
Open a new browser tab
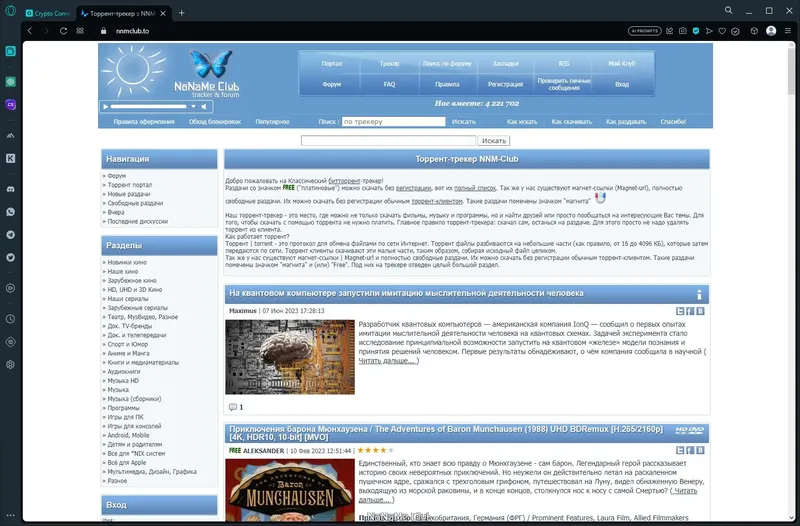[182, 13]
